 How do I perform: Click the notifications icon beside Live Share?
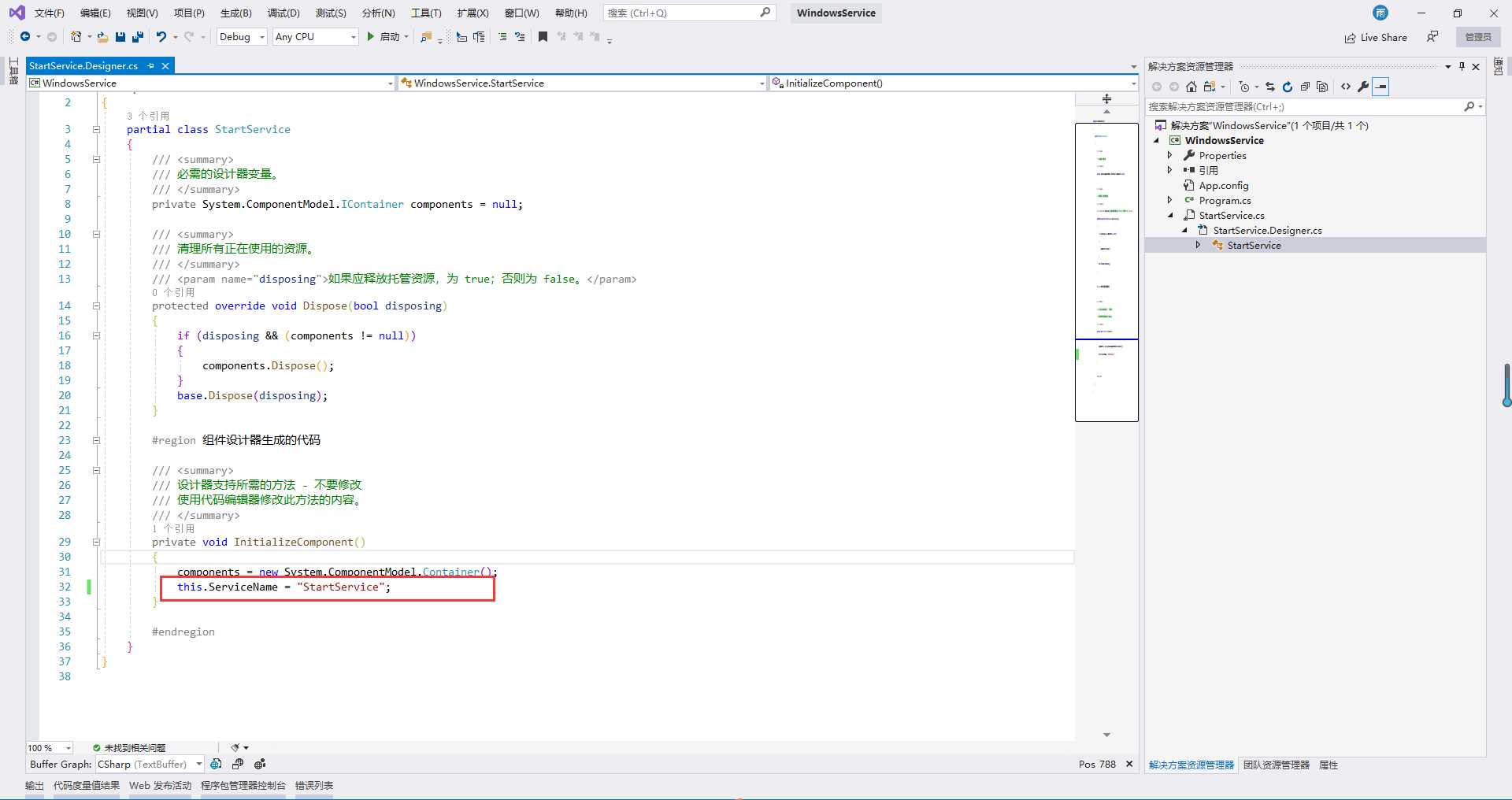(x=1432, y=37)
